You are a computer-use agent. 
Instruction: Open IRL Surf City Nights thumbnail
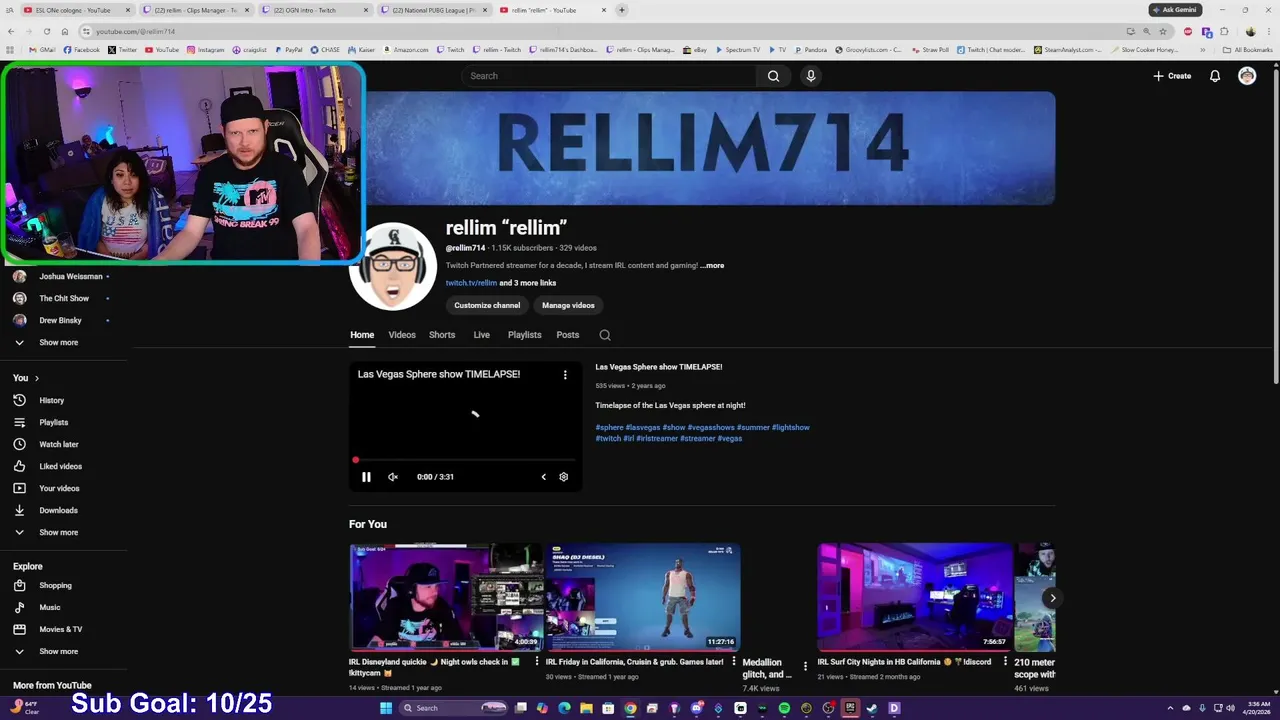[x=915, y=597]
